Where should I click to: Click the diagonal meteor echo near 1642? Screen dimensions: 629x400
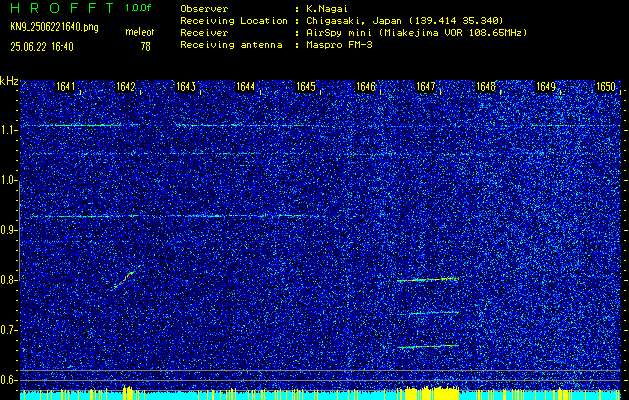click(125, 279)
